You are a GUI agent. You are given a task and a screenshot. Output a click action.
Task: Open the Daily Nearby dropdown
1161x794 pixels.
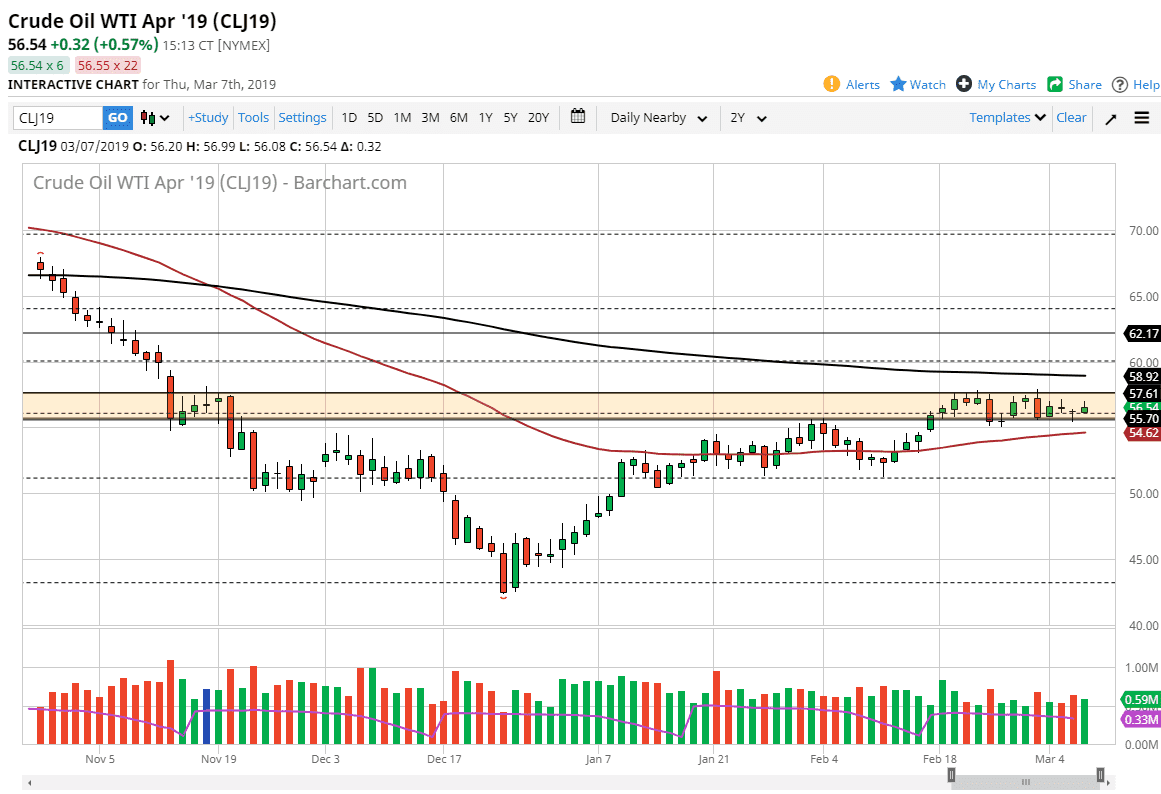pos(657,117)
